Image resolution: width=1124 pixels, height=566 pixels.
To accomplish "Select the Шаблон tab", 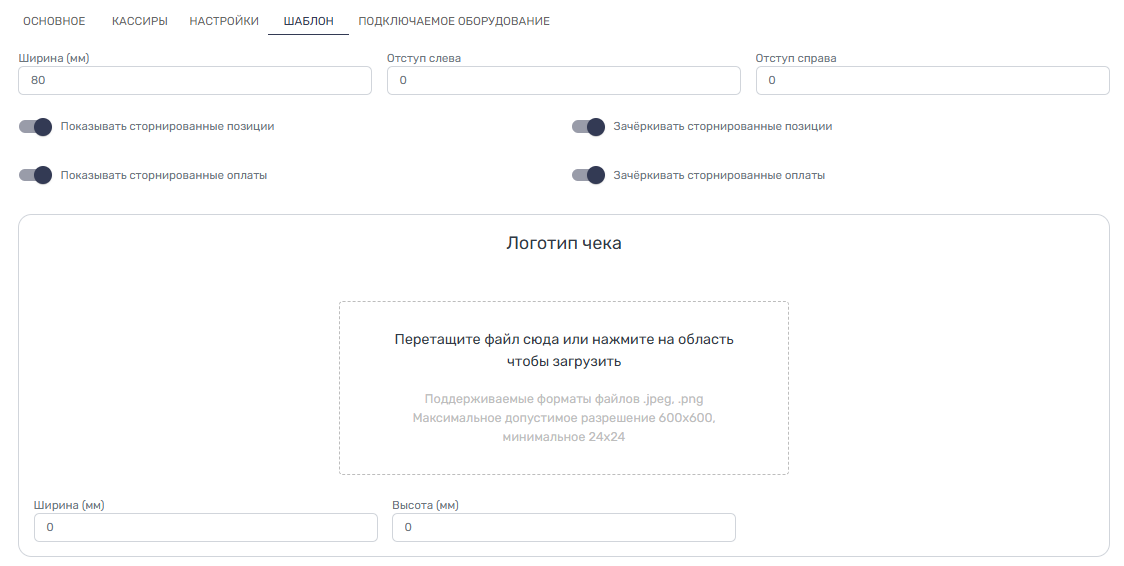I will coord(308,21).
